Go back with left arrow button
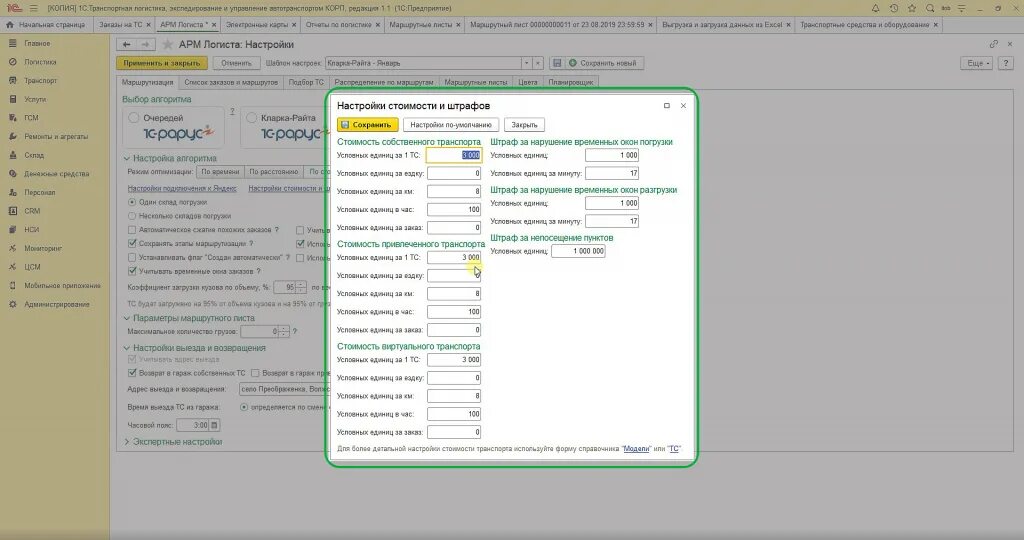This screenshot has height=540, width=1024. pos(127,44)
